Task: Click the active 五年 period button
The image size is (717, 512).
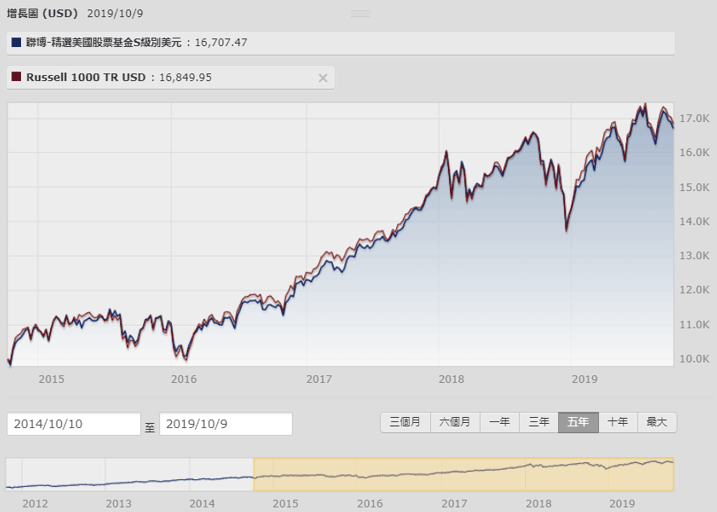Action: [578, 422]
